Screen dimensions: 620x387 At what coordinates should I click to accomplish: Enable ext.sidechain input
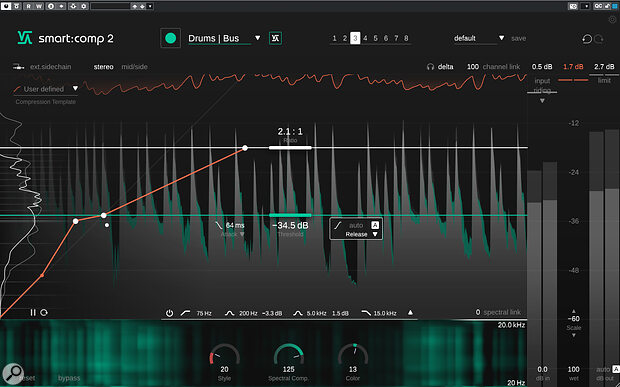(x=51, y=67)
